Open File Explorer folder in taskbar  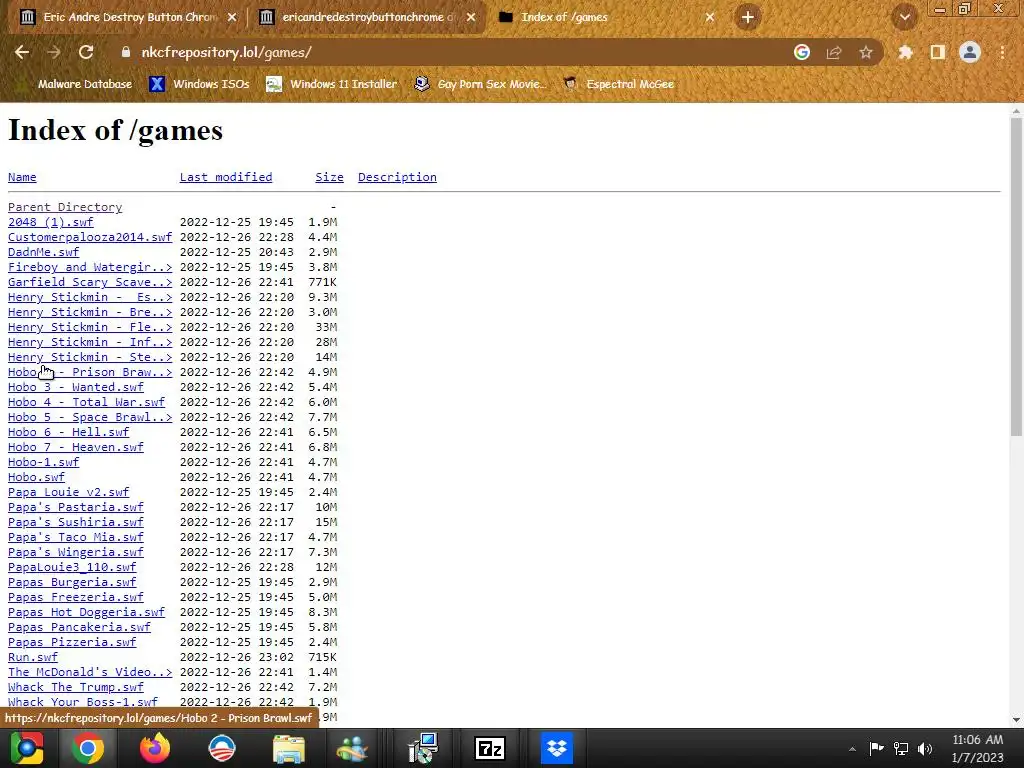[x=288, y=748]
